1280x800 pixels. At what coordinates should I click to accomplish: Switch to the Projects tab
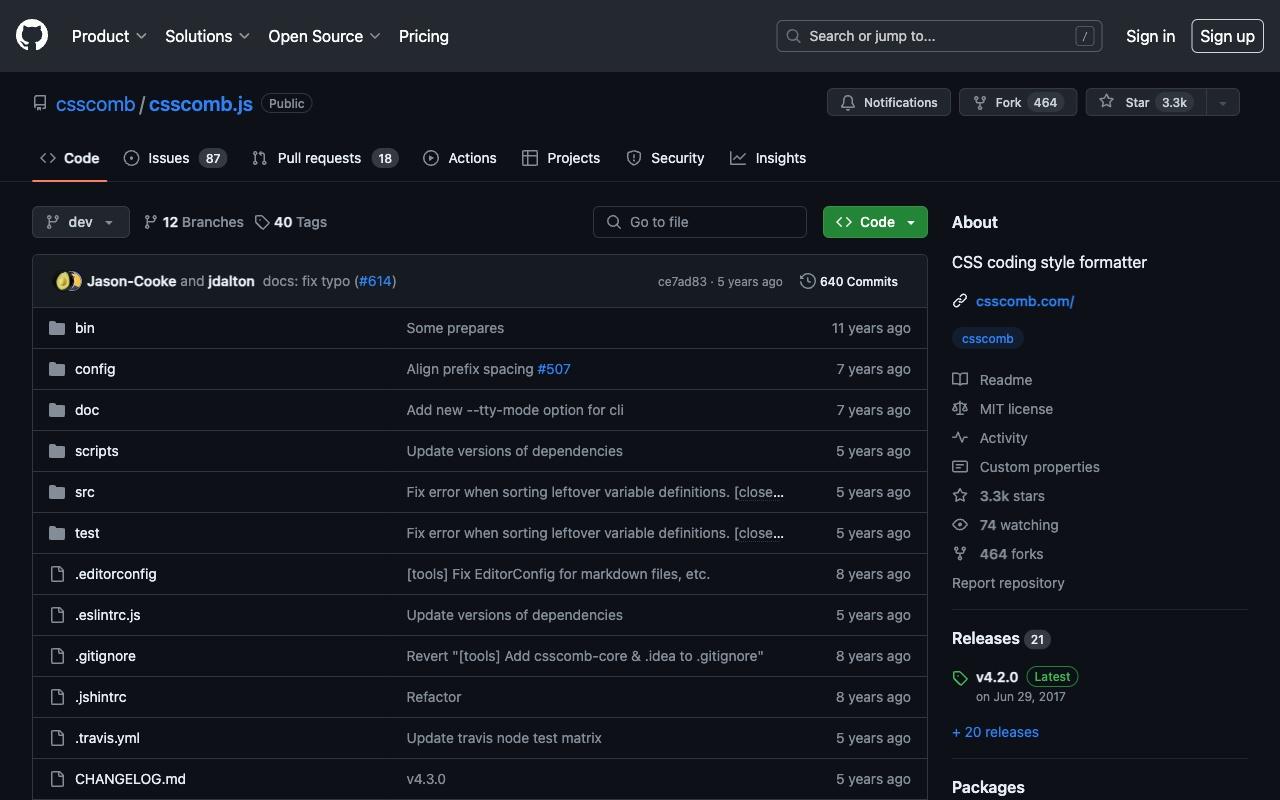pos(561,158)
